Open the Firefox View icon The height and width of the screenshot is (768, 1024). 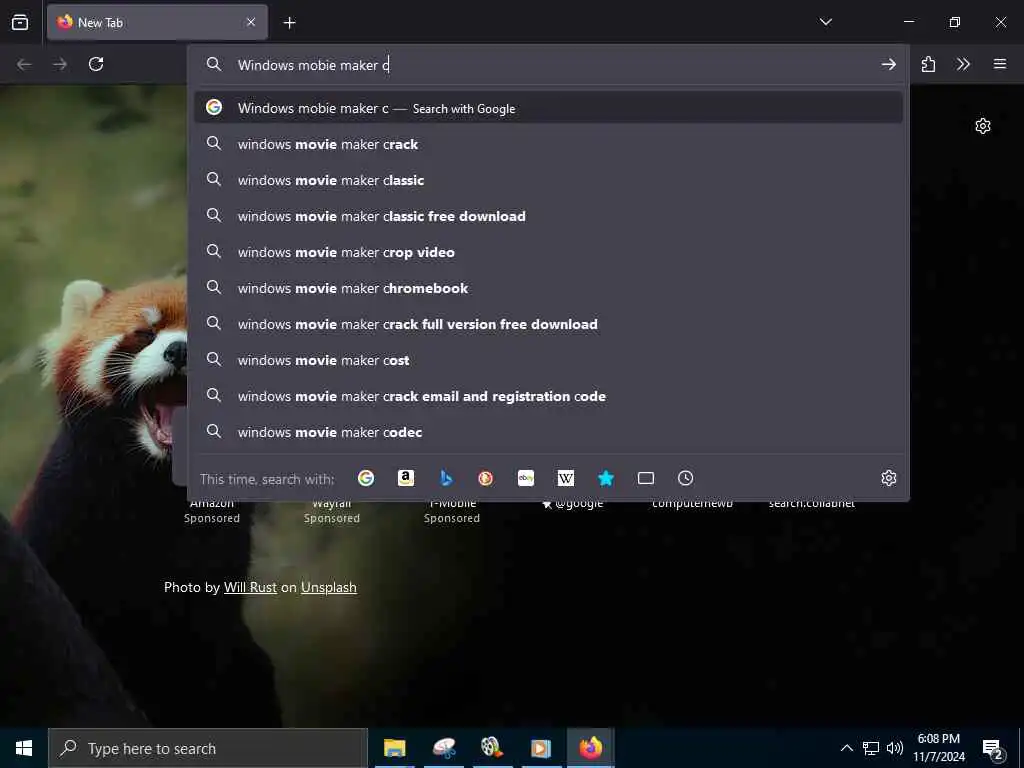click(x=20, y=22)
